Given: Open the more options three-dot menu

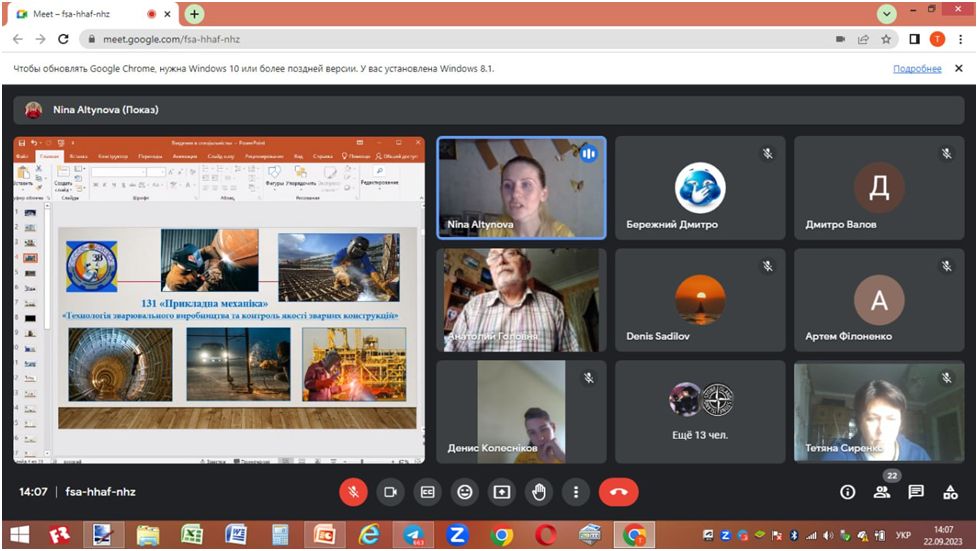Looking at the screenshot, I should 576,492.
